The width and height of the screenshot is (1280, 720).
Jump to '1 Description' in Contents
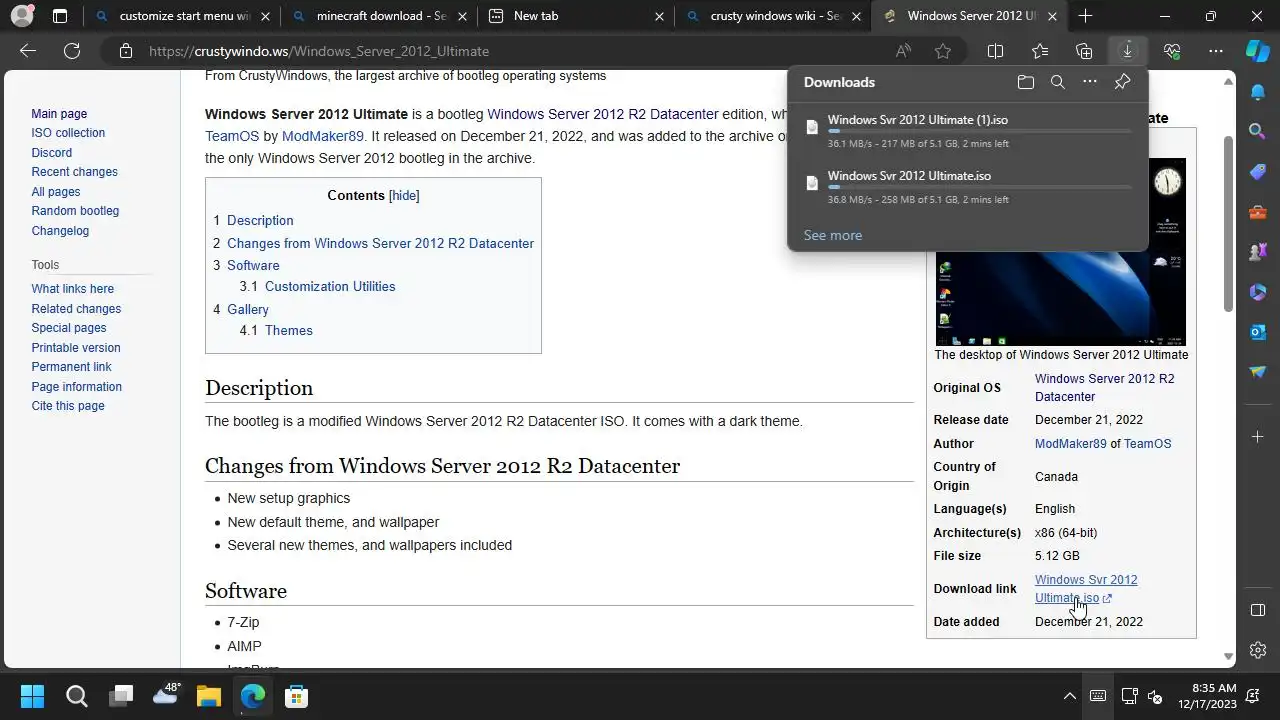click(253, 220)
